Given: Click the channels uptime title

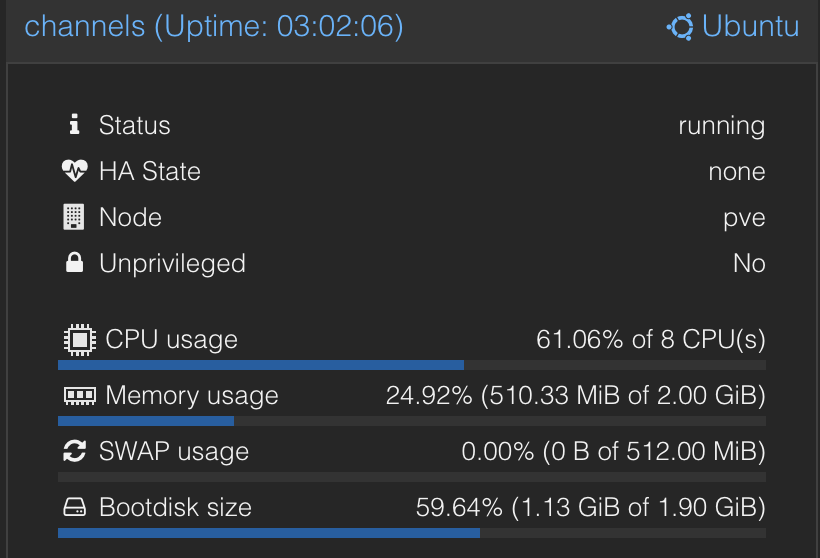Looking at the screenshot, I should click(x=214, y=26).
